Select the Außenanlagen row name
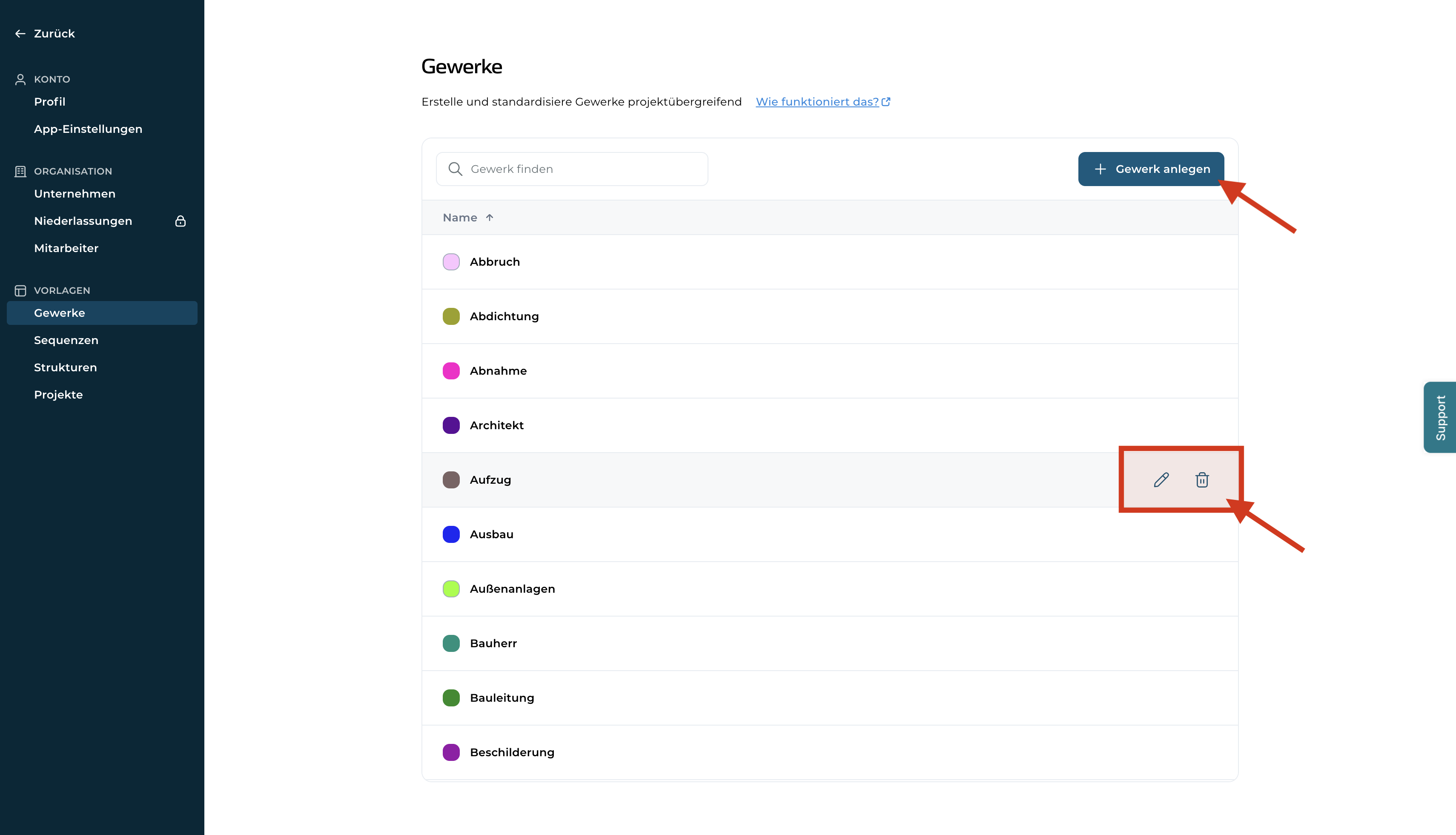Image resolution: width=1456 pixels, height=835 pixels. point(513,589)
